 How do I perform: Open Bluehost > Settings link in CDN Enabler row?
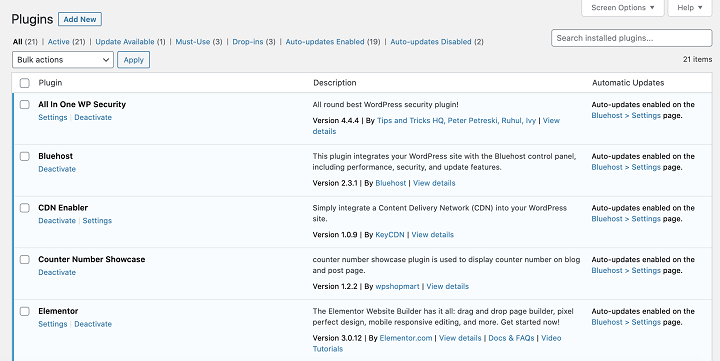click(626, 219)
